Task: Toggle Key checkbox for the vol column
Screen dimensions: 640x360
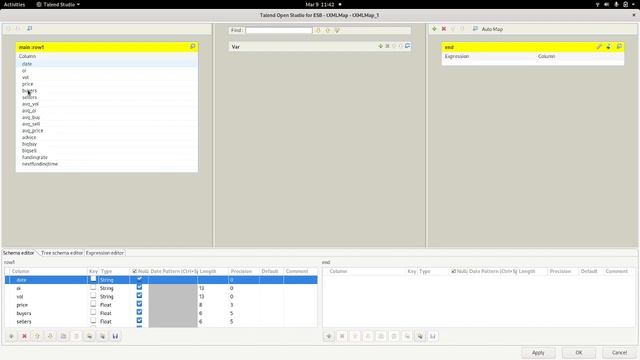Action: [x=93, y=296]
